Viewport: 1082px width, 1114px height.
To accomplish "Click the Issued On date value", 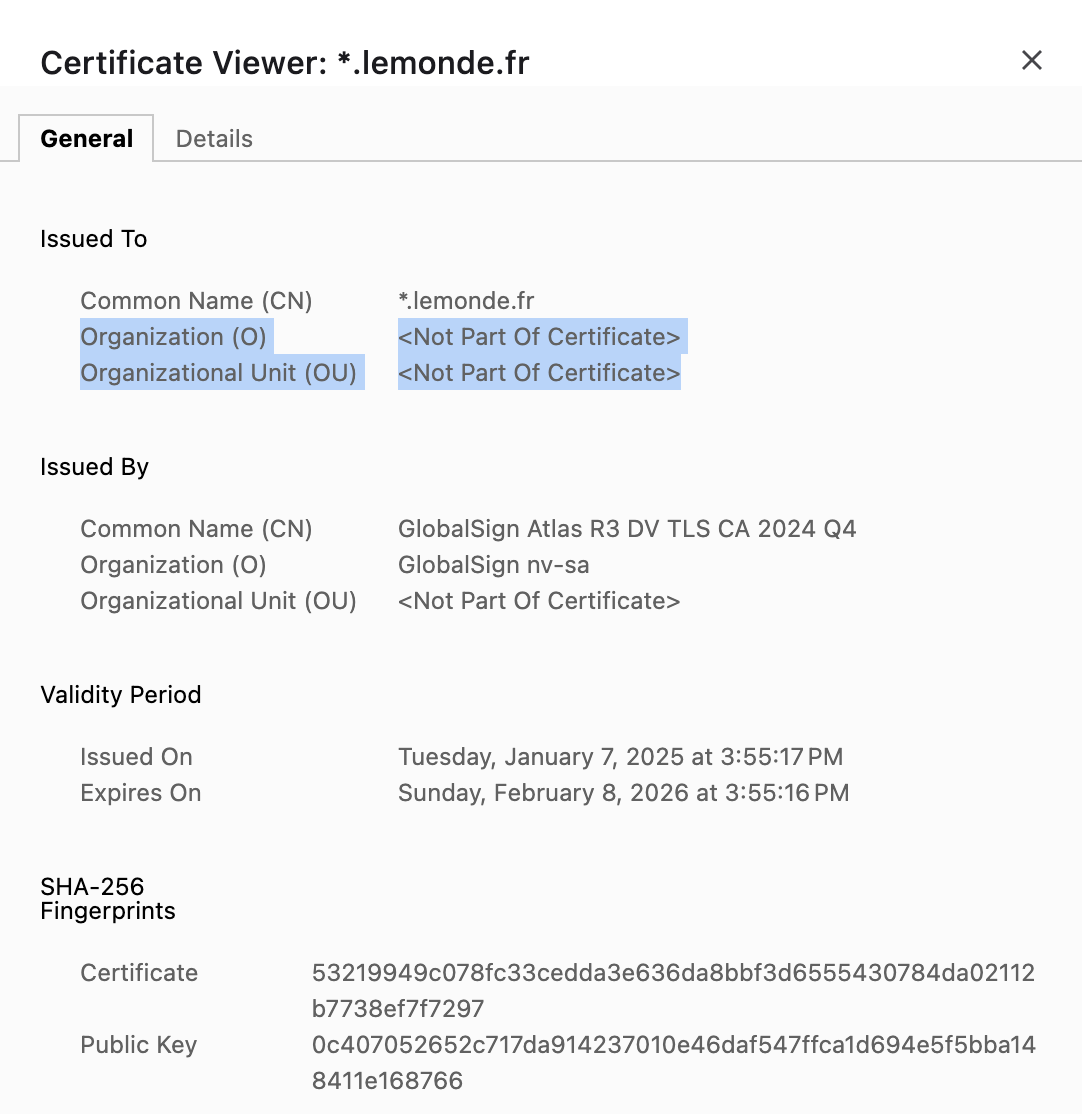I will (x=620, y=757).
